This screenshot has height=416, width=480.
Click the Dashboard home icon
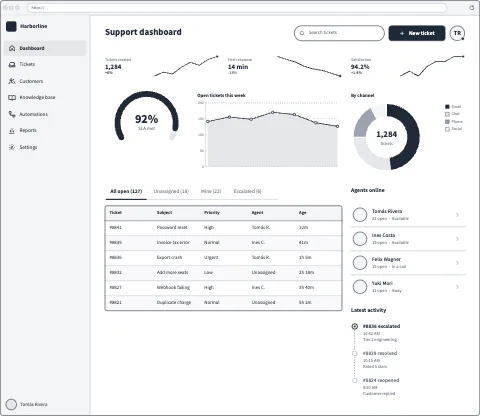(x=12, y=48)
